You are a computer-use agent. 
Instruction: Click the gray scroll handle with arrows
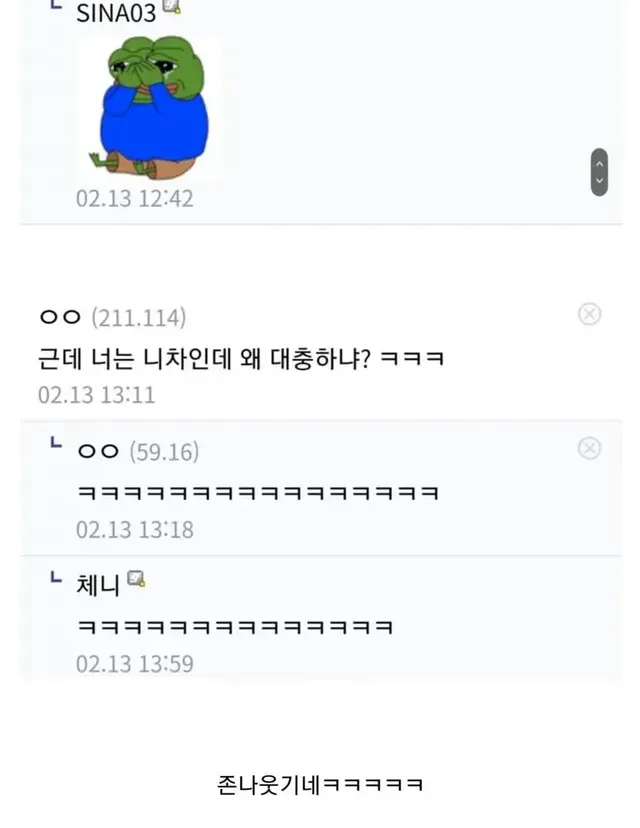click(x=599, y=172)
